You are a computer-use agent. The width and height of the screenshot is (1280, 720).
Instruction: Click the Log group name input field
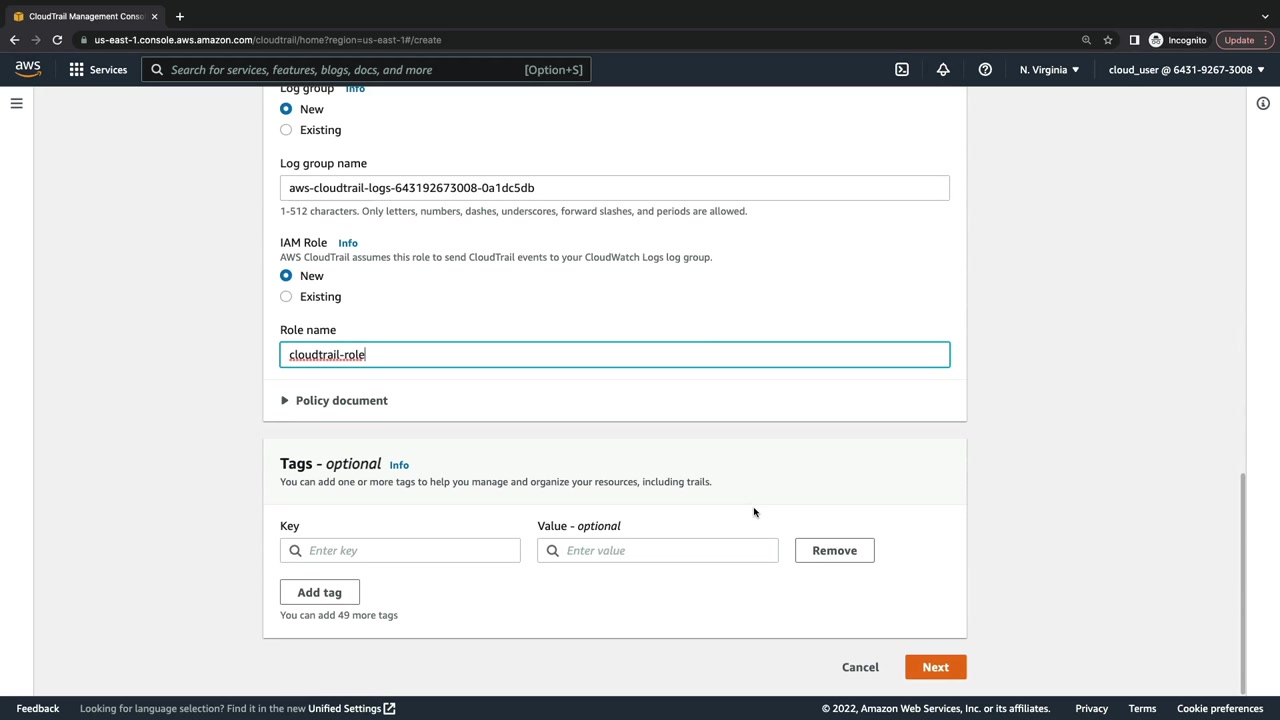615,188
